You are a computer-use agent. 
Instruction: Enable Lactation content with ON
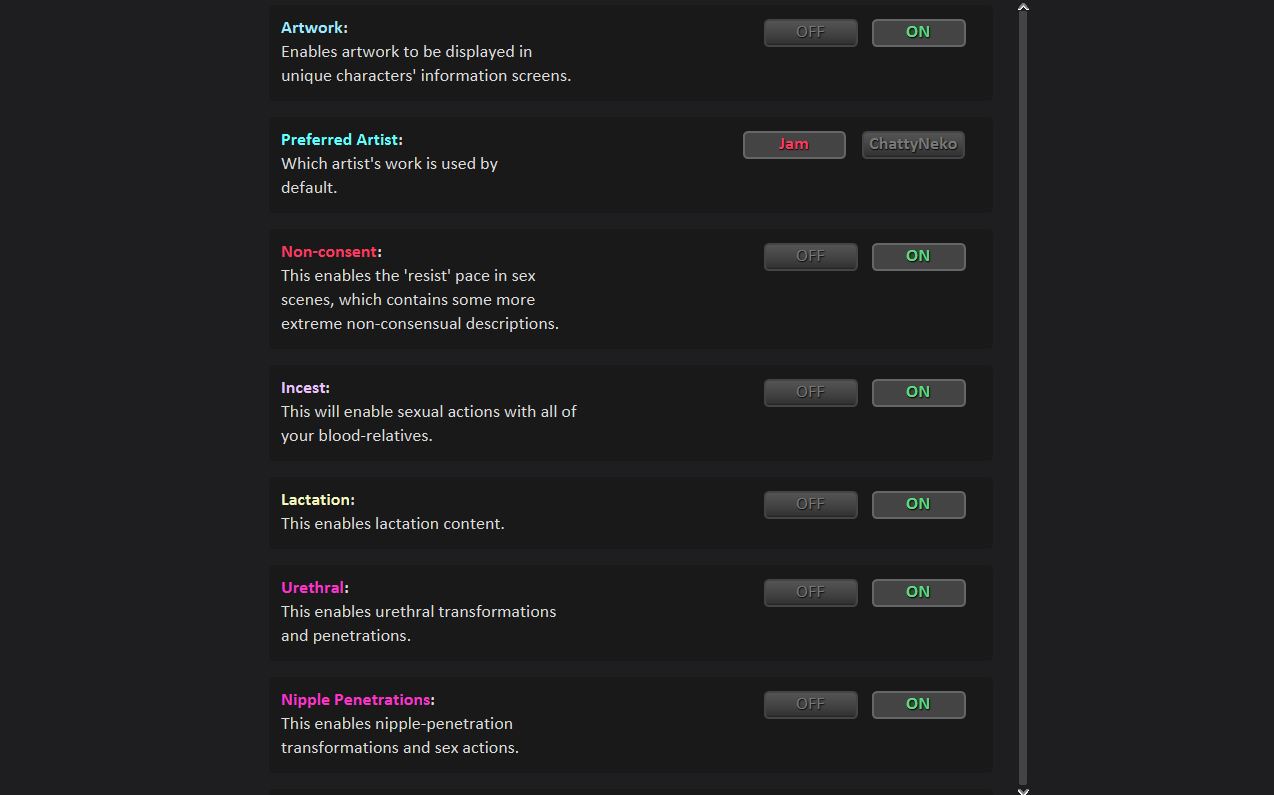tap(918, 504)
